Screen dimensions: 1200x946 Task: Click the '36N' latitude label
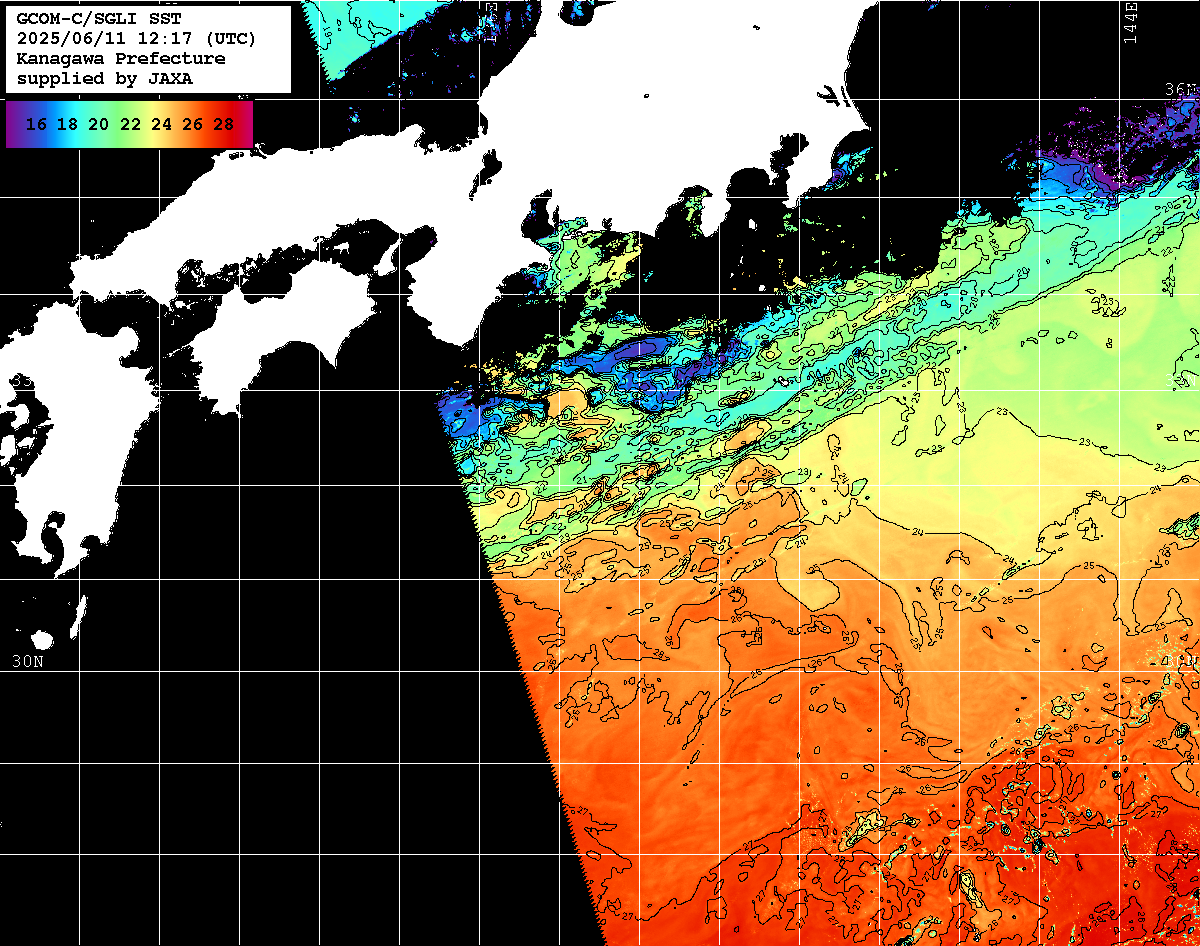(x=1181, y=88)
